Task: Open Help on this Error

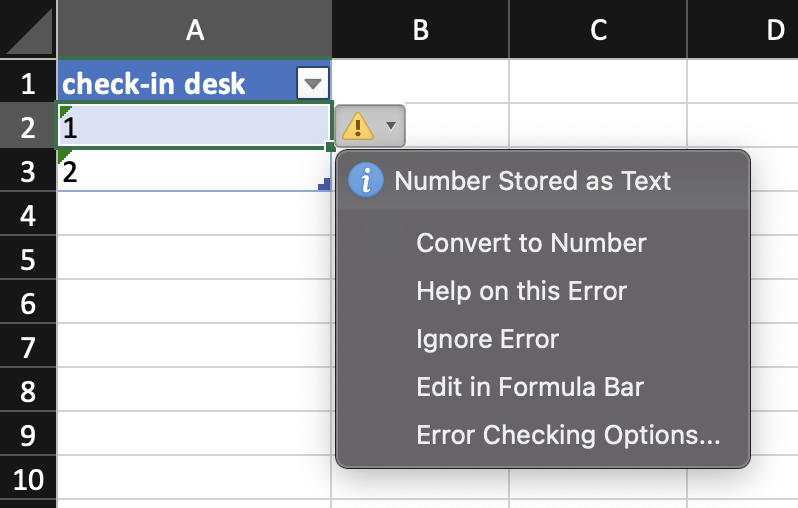Action: pyautogui.click(x=521, y=291)
